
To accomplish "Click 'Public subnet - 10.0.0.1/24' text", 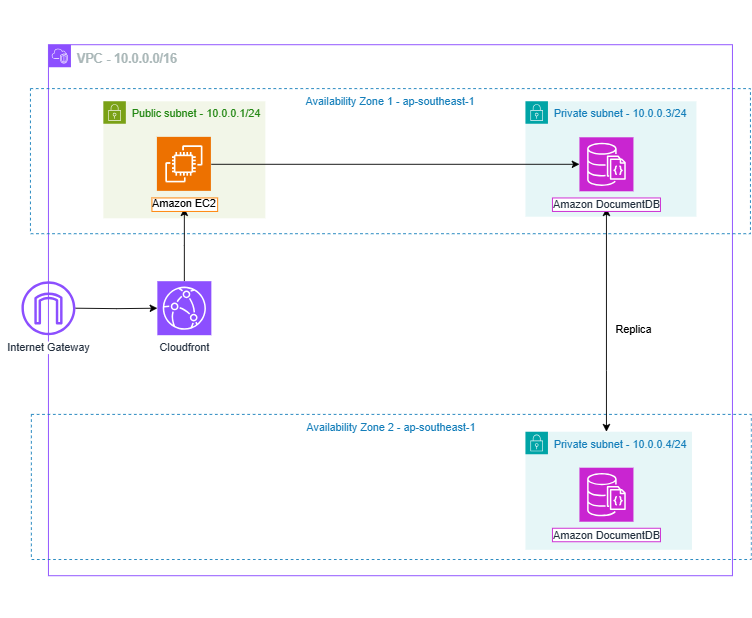I will 196,114.
